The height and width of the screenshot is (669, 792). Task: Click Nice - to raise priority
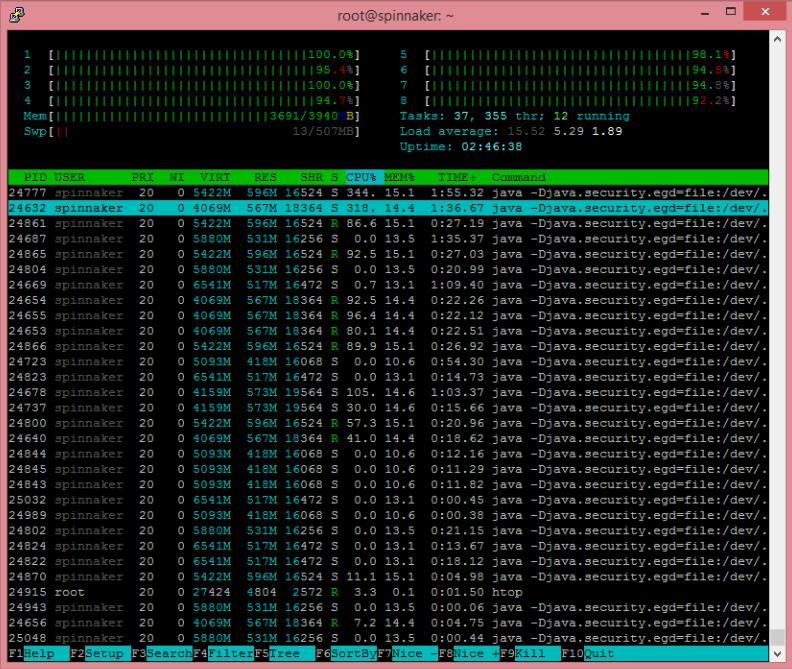coord(408,653)
